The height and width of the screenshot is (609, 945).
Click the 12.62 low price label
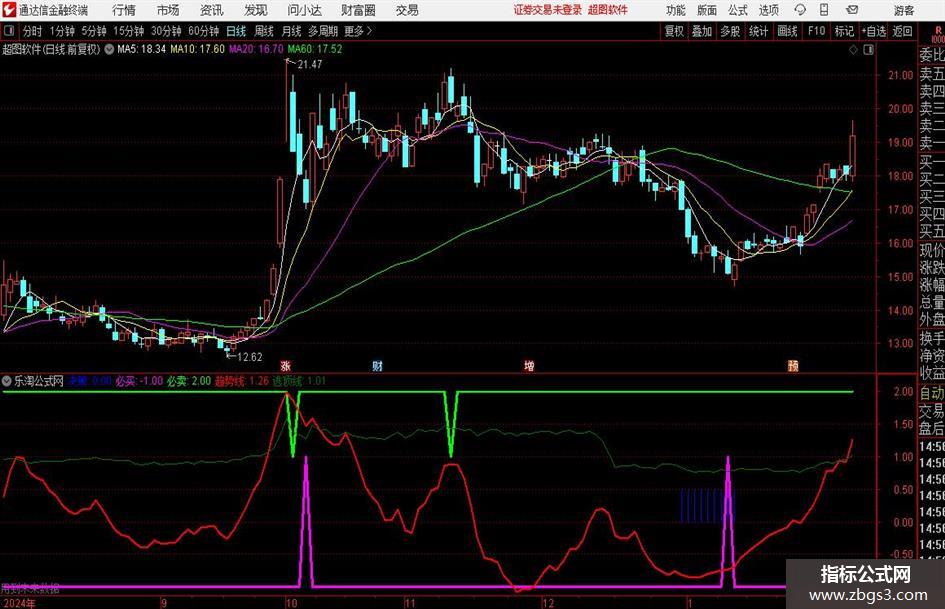(250, 357)
